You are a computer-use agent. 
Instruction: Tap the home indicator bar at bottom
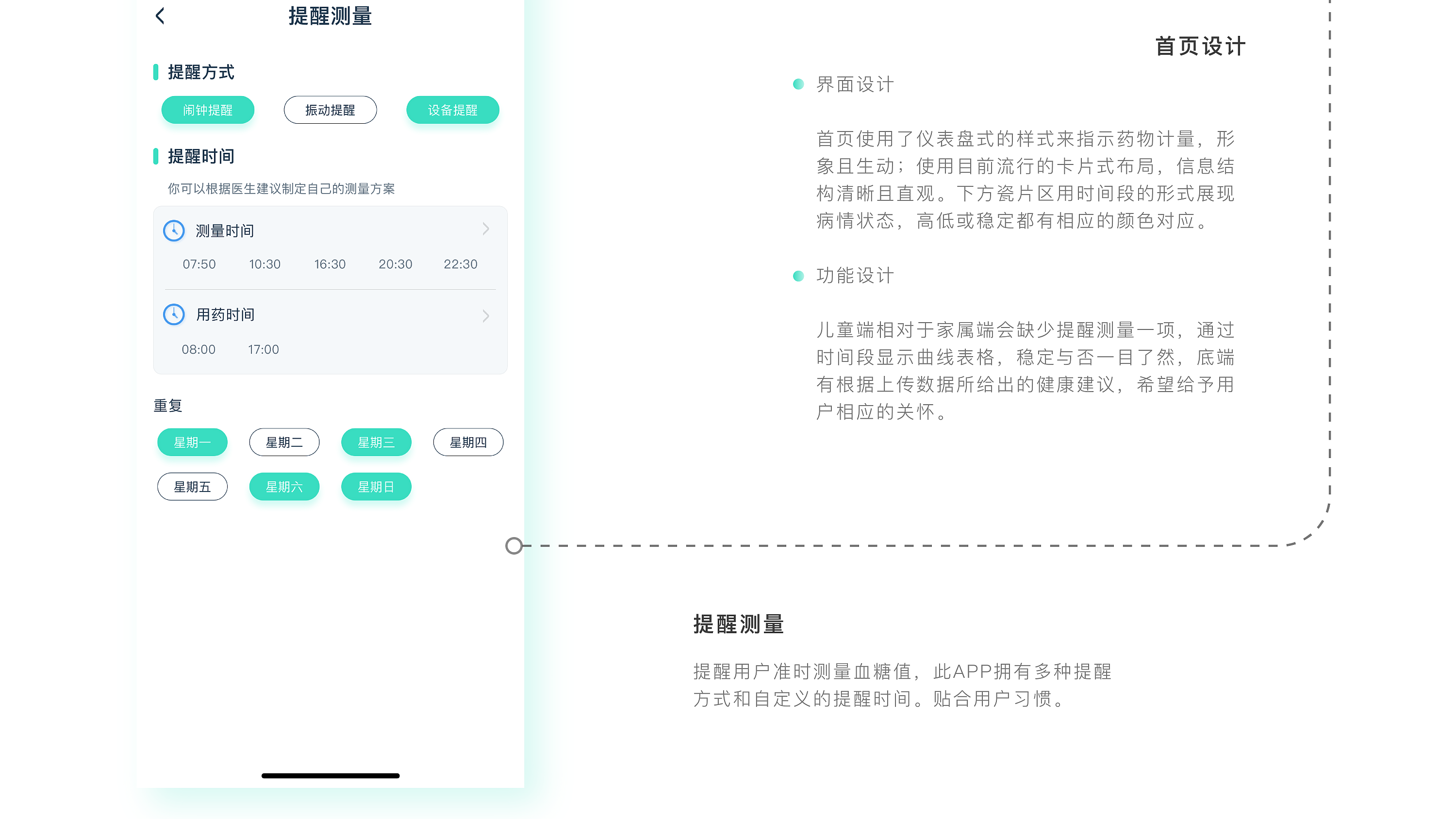tap(331, 776)
